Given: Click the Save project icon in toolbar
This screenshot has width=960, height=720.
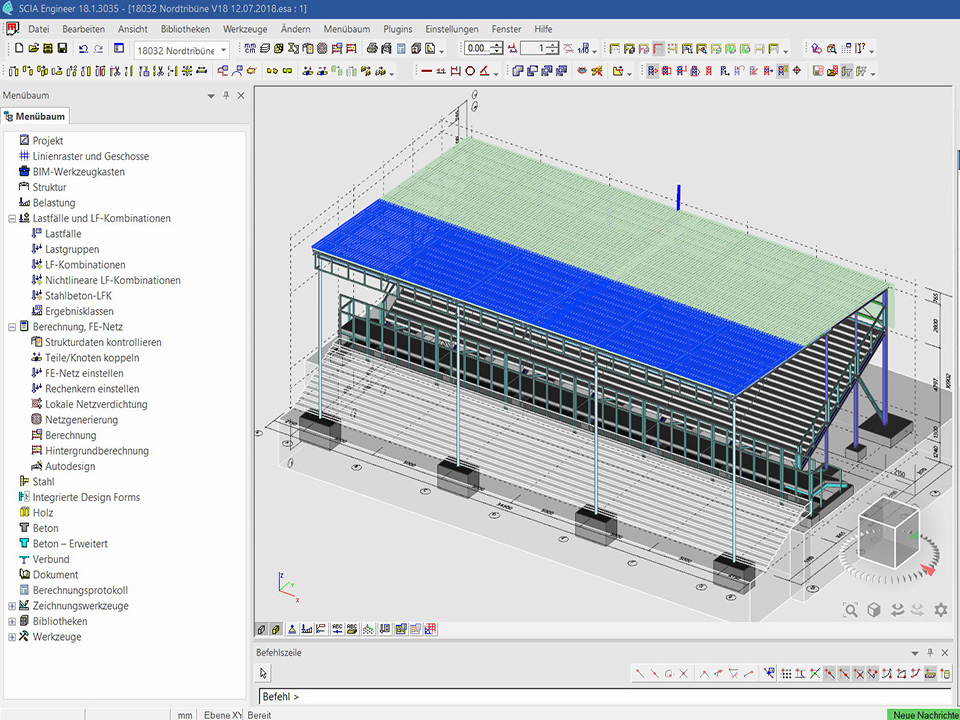Looking at the screenshot, I should tap(62, 48).
